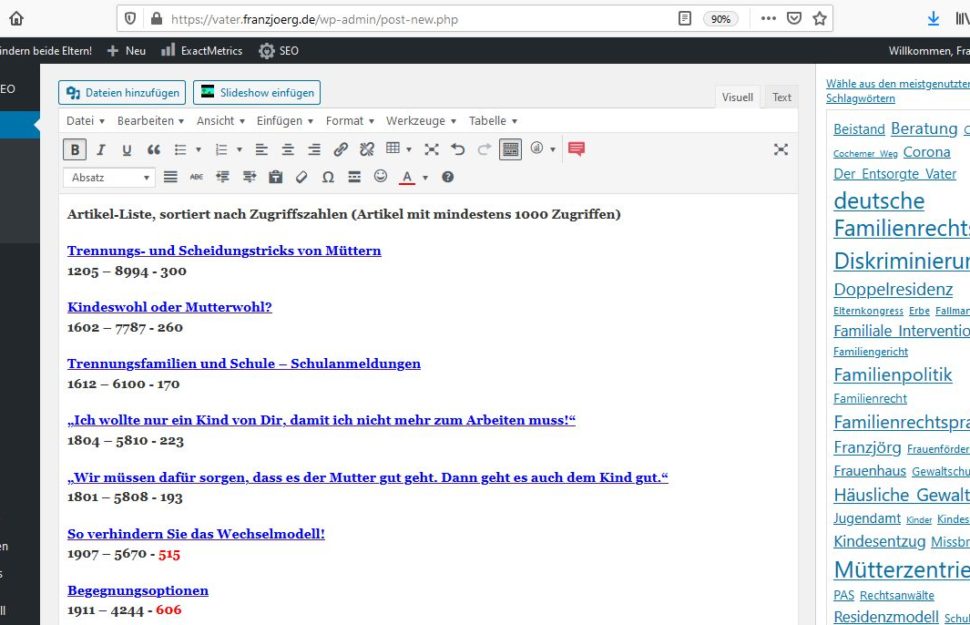Insert or edit a link
The image size is (970, 625).
tap(340, 149)
